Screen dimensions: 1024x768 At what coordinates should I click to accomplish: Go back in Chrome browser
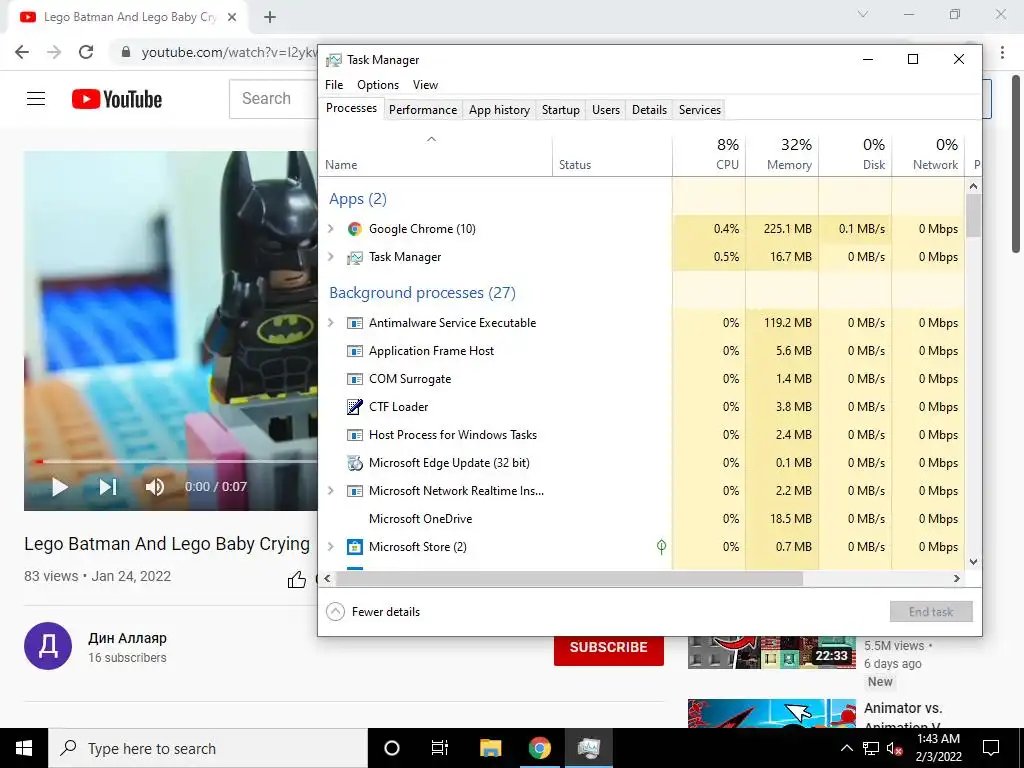(22, 52)
